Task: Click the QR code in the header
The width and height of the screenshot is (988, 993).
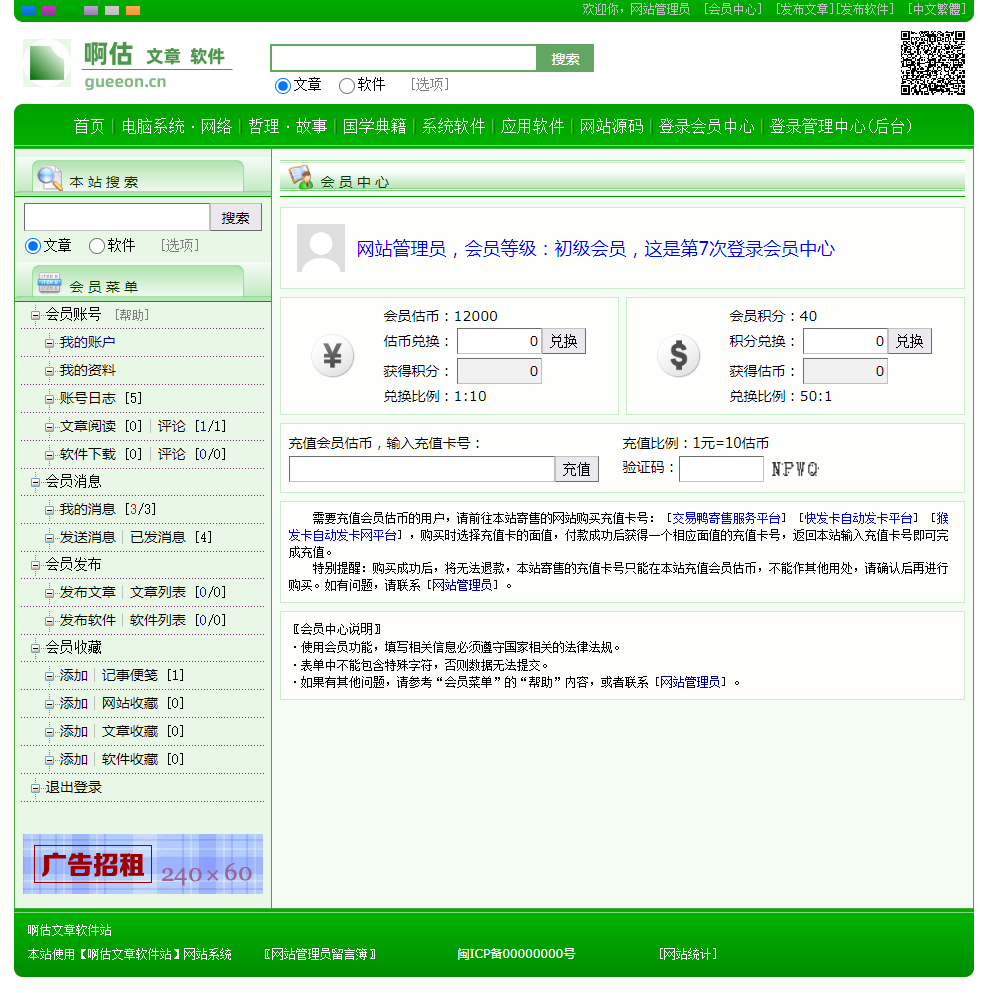Action: (x=932, y=63)
